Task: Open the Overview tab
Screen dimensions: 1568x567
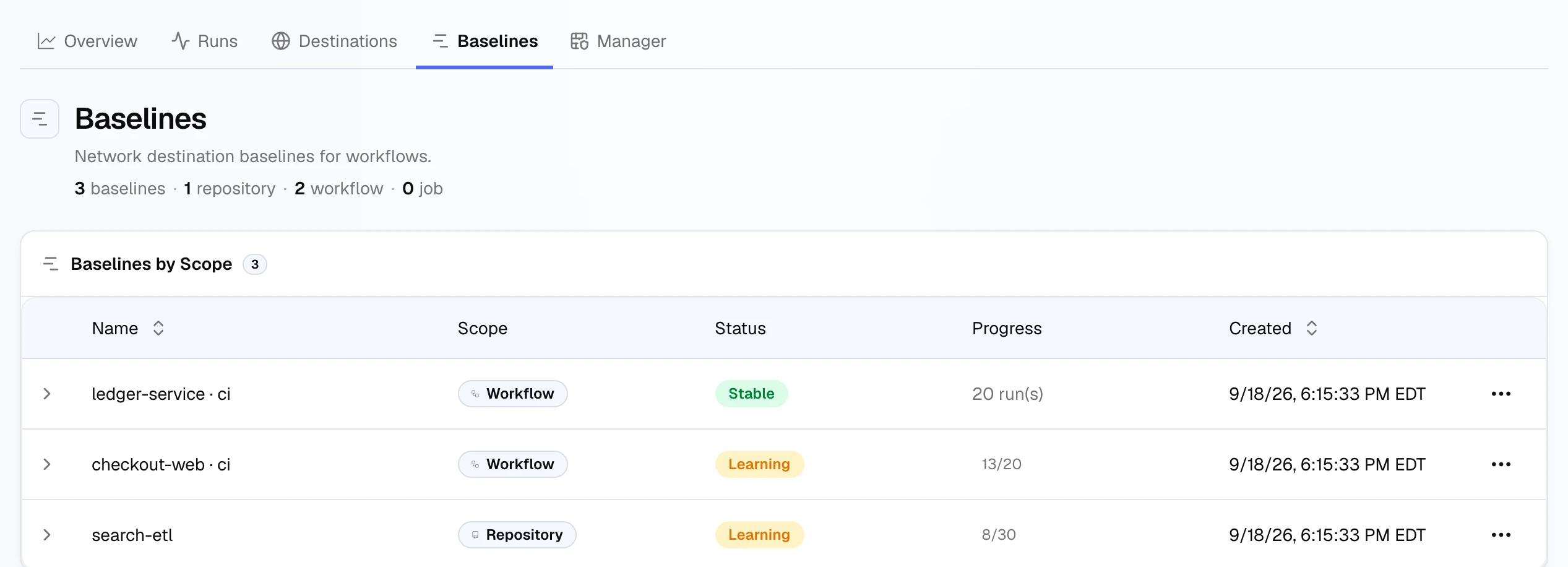Action: pos(87,41)
